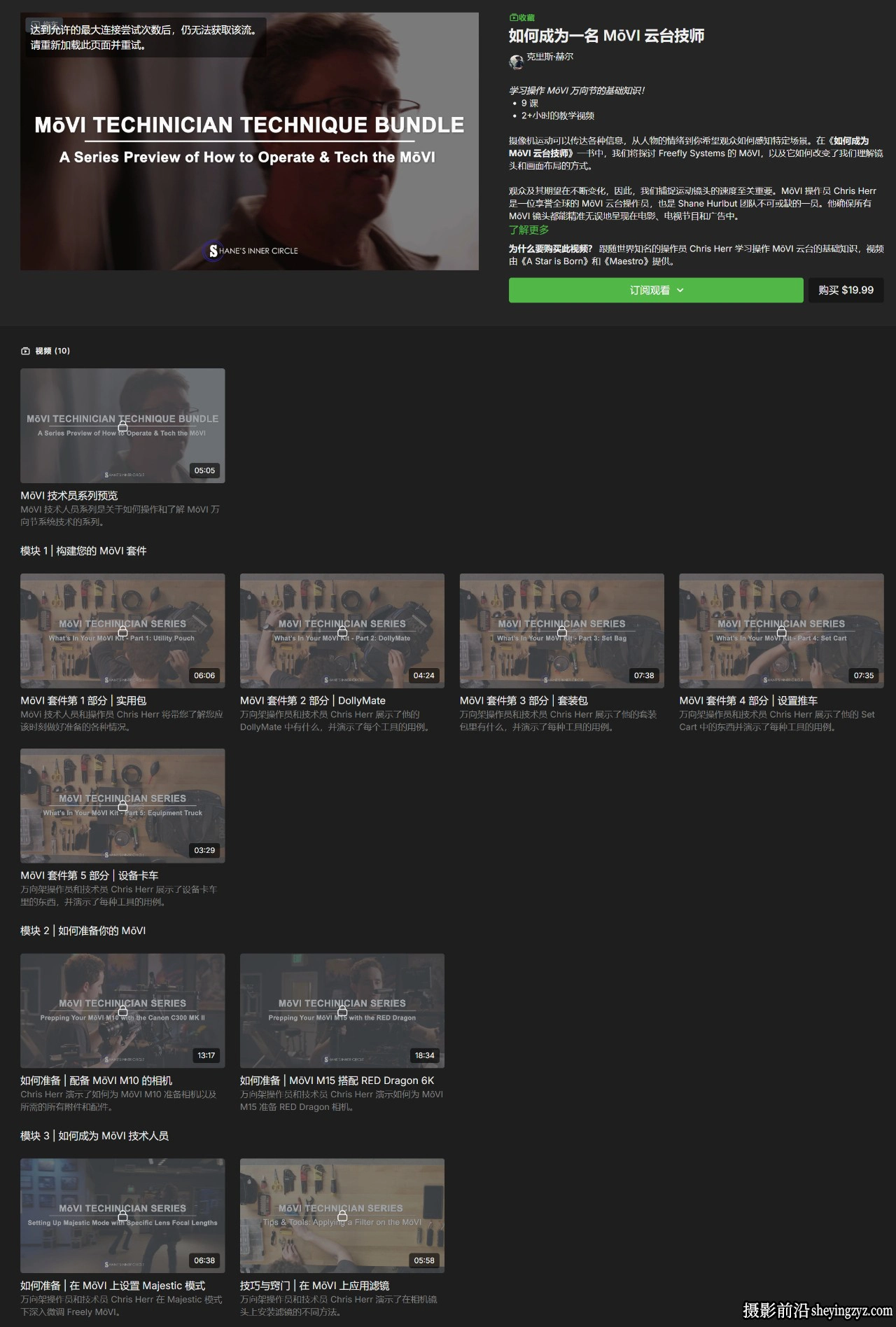
Task: Click the 视频 (10) section label
Action: (x=52, y=351)
